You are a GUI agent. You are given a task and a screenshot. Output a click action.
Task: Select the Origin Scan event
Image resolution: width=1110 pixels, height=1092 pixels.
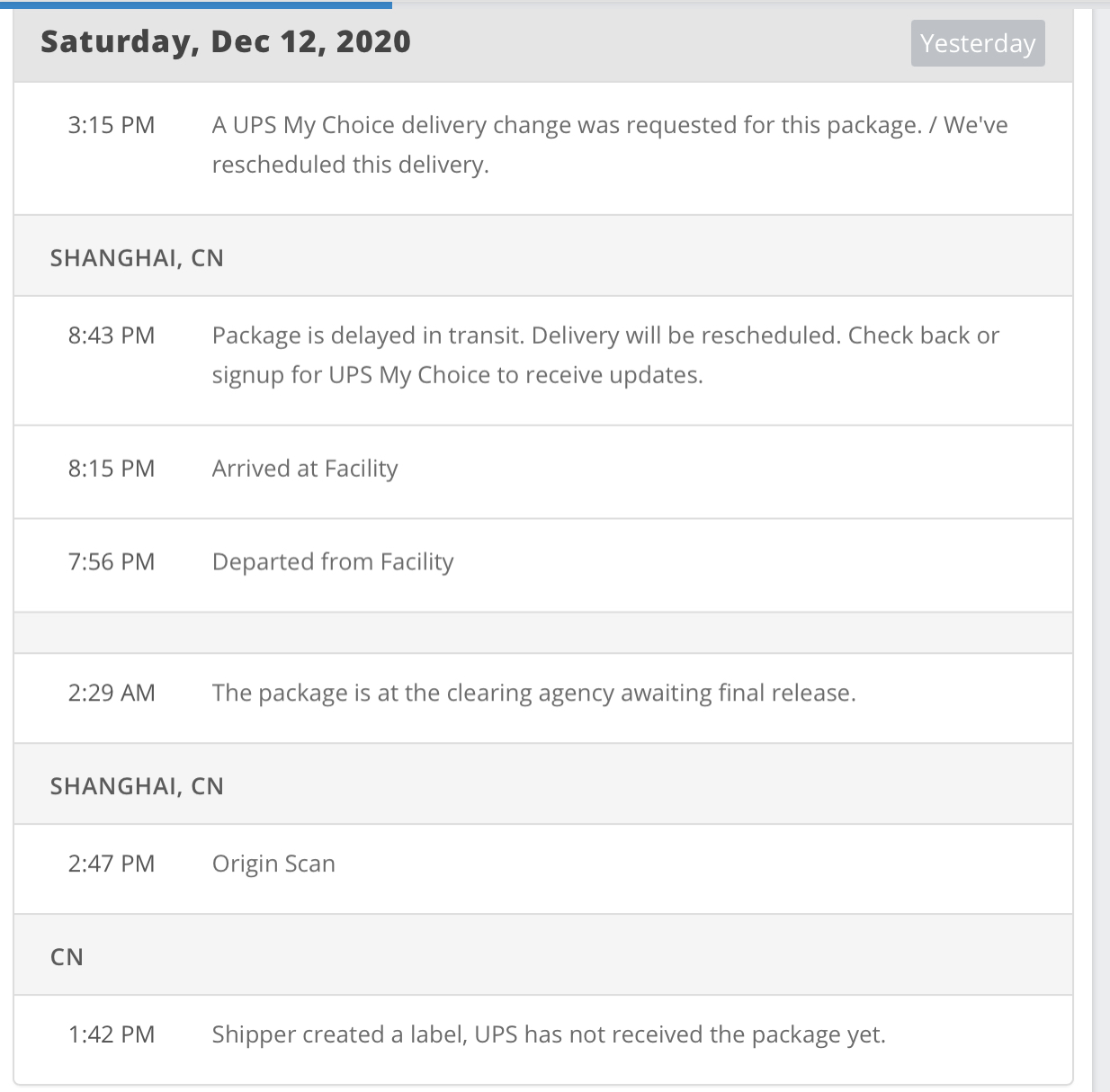point(273,864)
